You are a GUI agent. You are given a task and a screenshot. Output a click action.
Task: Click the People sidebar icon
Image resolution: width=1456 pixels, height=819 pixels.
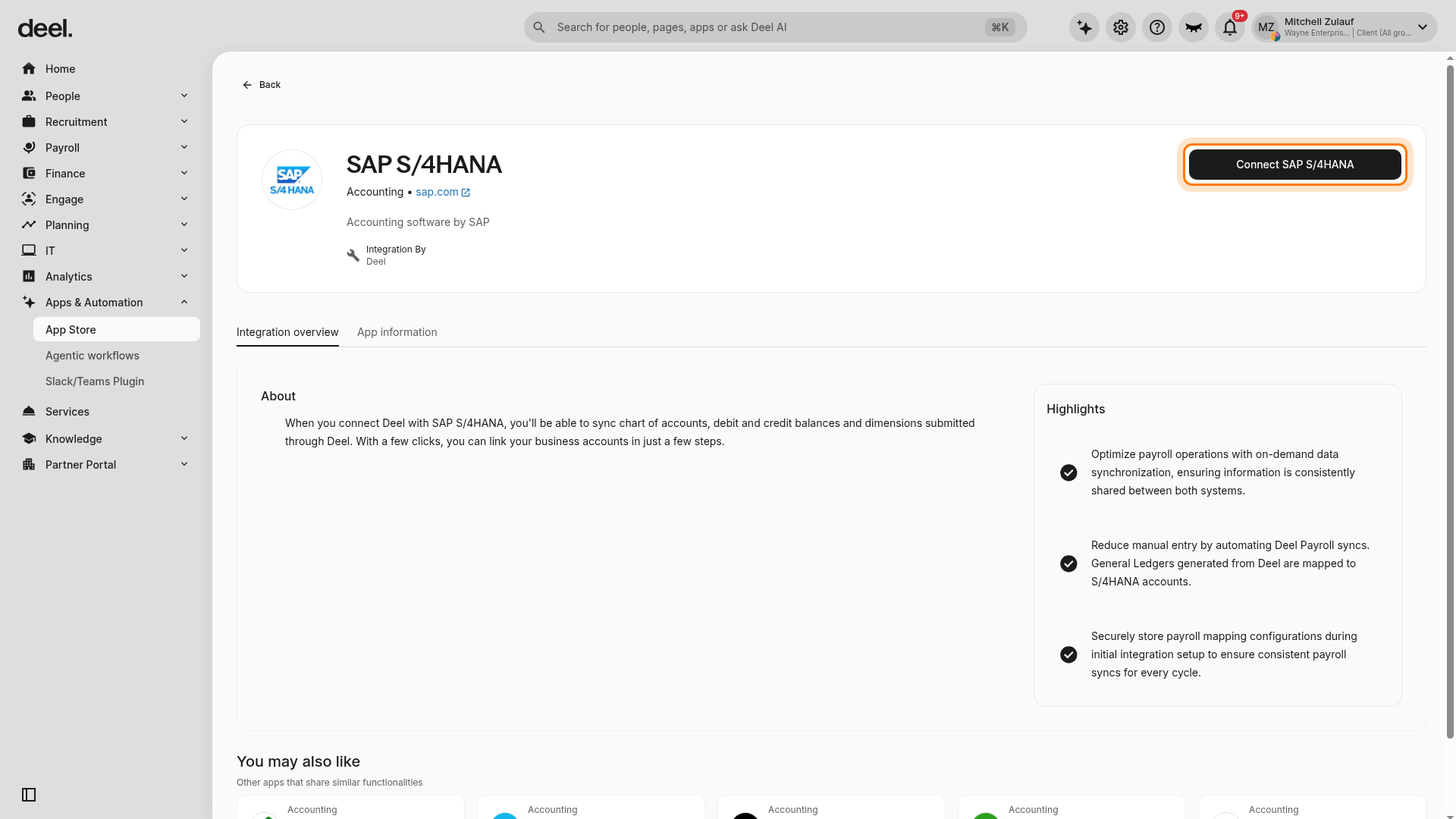coord(29,96)
